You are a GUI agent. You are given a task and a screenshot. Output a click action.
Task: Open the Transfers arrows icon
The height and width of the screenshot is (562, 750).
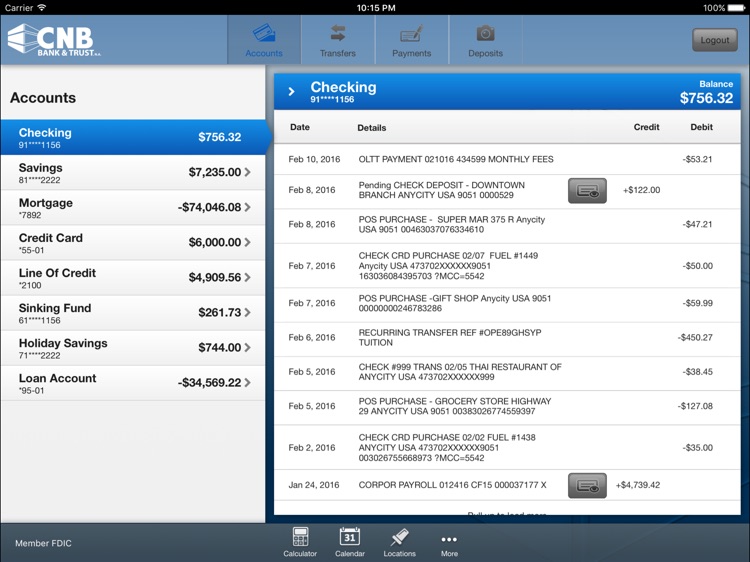tap(338, 33)
